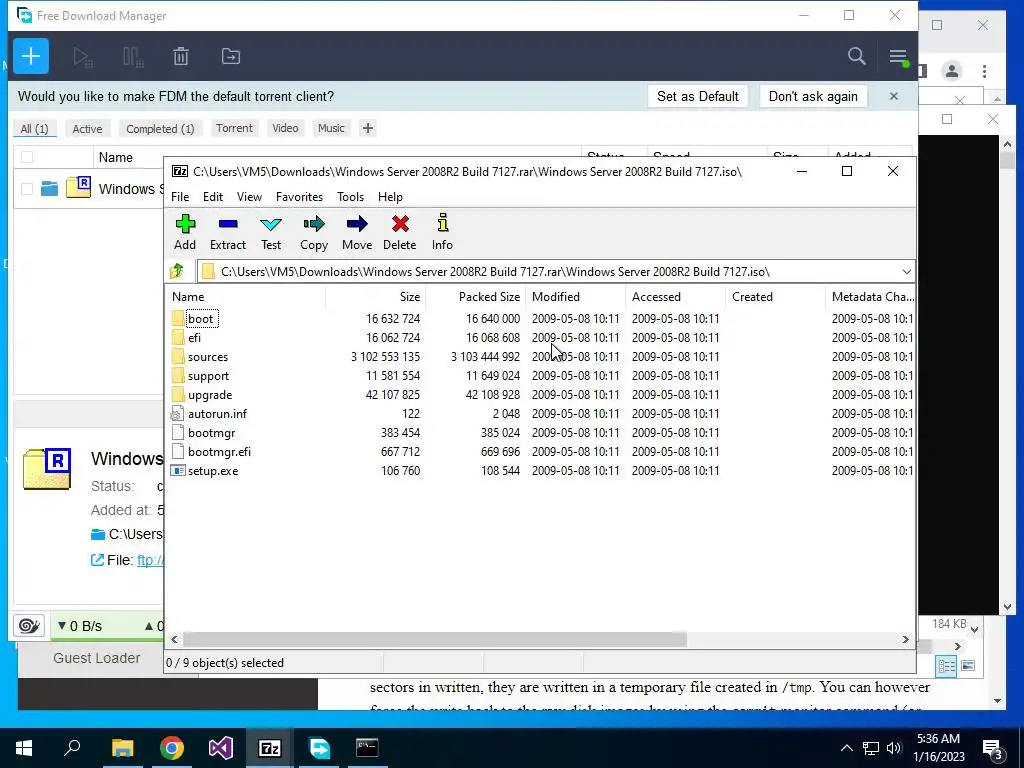The width and height of the screenshot is (1024, 768).
Task: Open the hamburger menu in Free Download Manager
Action: [x=898, y=57]
